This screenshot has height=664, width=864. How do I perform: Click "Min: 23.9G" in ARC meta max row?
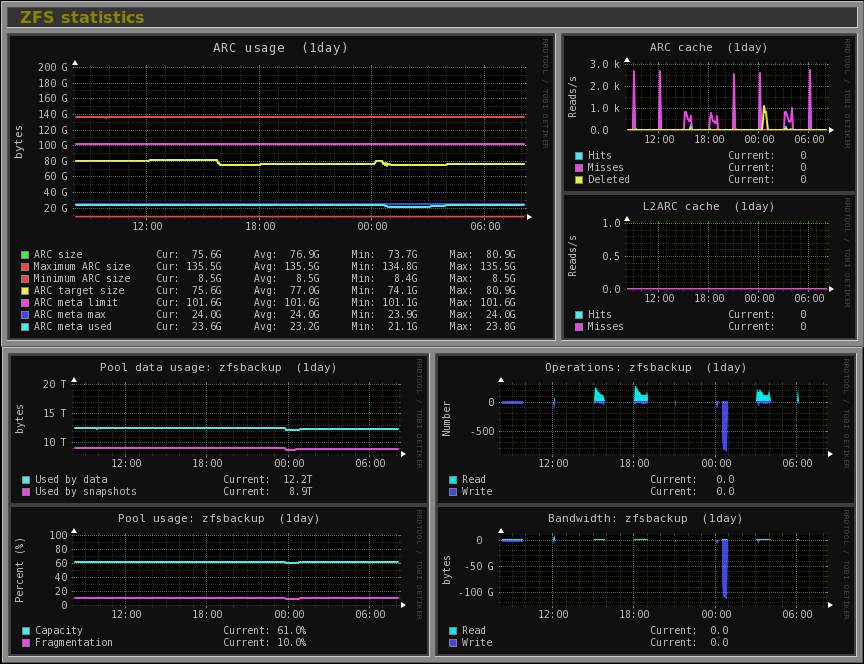click(385, 315)
